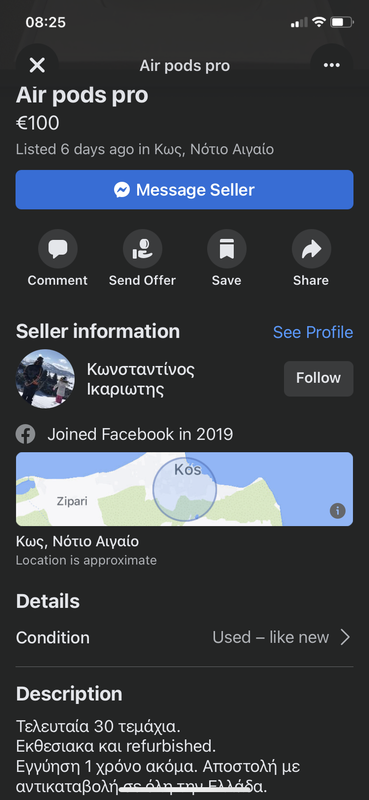Tap the Messenger icon in Message Seller
Viewport: 369px width, 800px height.
[122, 190]
